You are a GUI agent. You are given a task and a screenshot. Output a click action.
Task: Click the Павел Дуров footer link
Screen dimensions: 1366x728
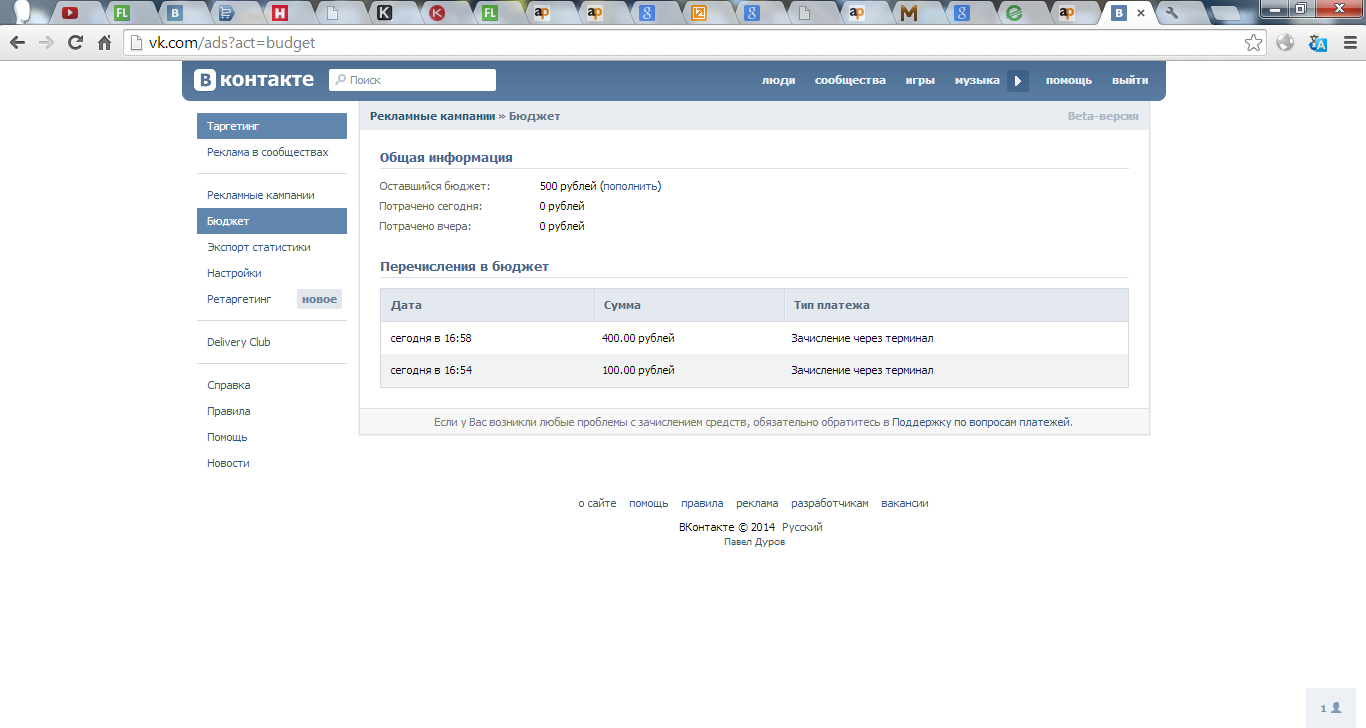point(754,542)
